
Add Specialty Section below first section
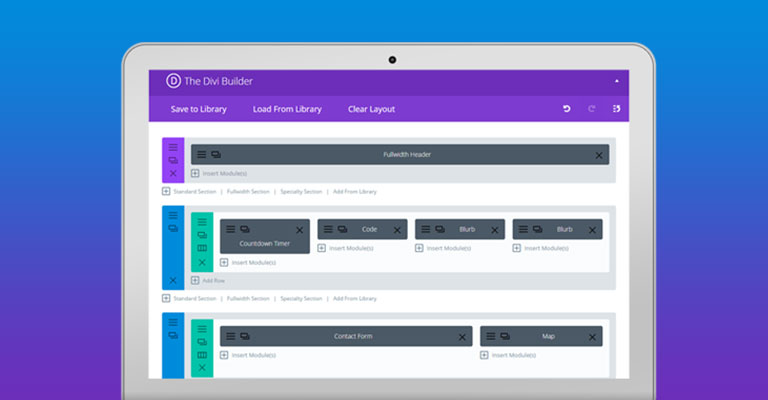[301, 191]
